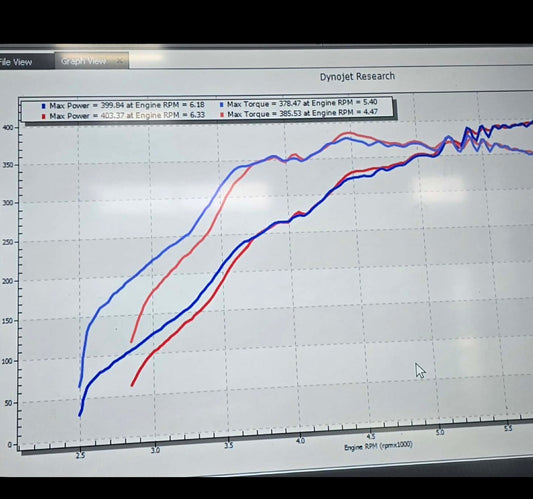Screen dimensions: 533x499
Task: Click the 50 value on the vertical axis
Action: pos(9,403)
